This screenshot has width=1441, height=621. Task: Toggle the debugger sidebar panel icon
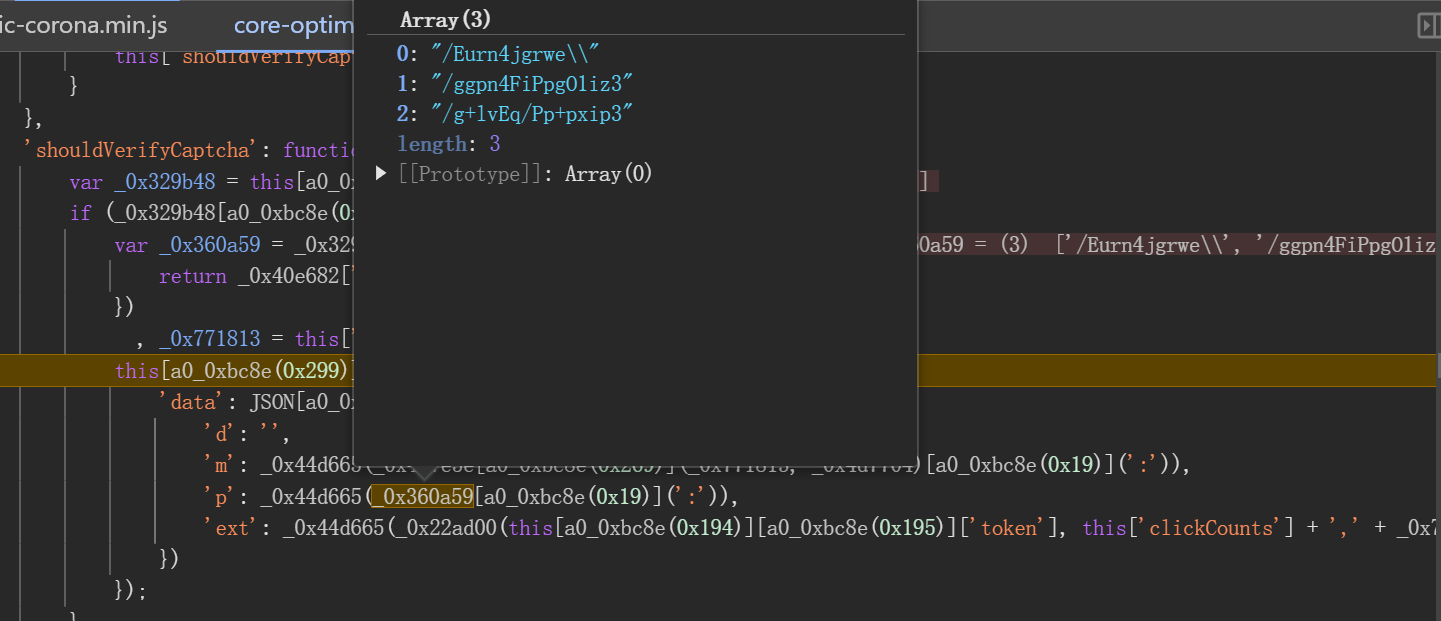pos(1428,25)
